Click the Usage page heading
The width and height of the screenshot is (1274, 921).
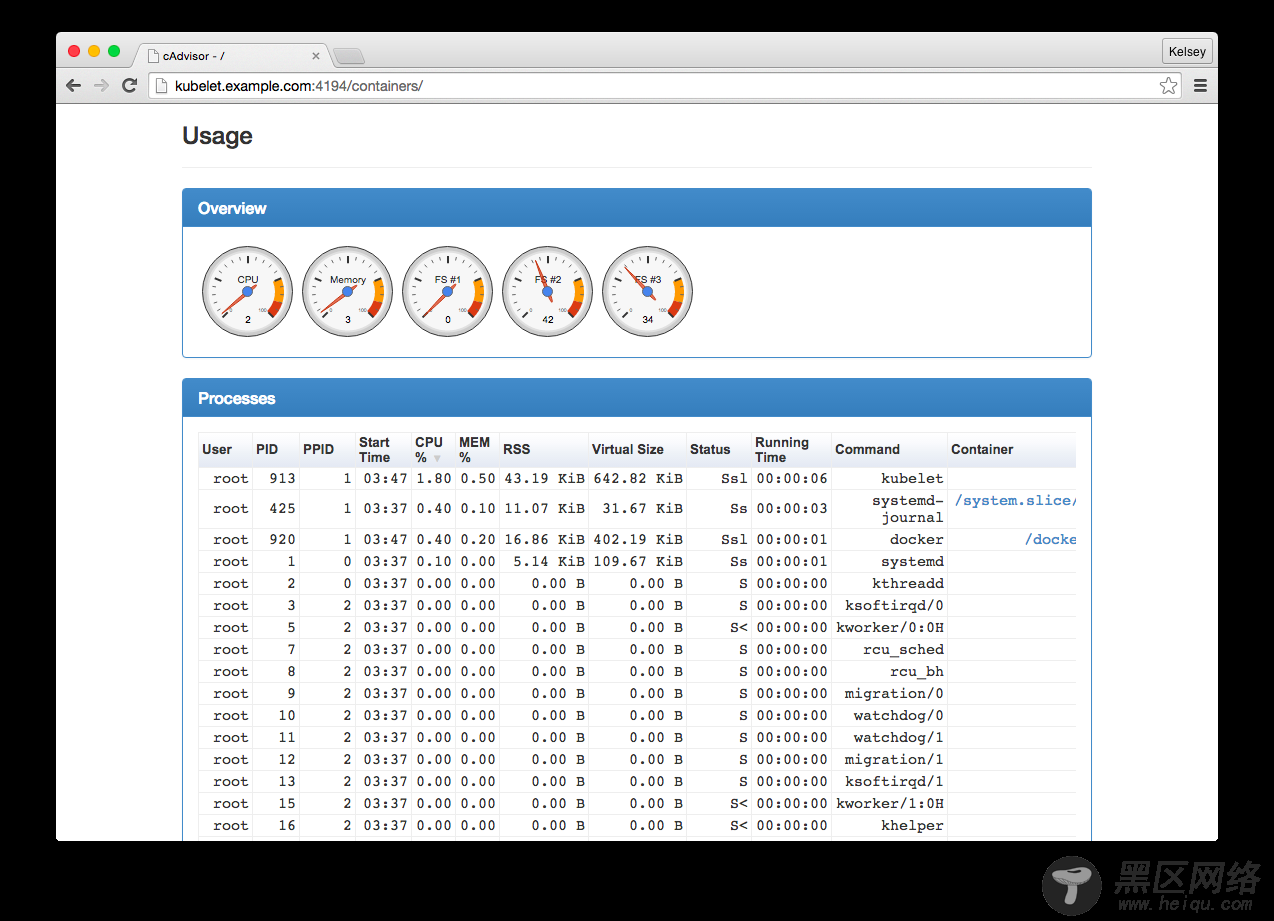click(x=217, y=136)
